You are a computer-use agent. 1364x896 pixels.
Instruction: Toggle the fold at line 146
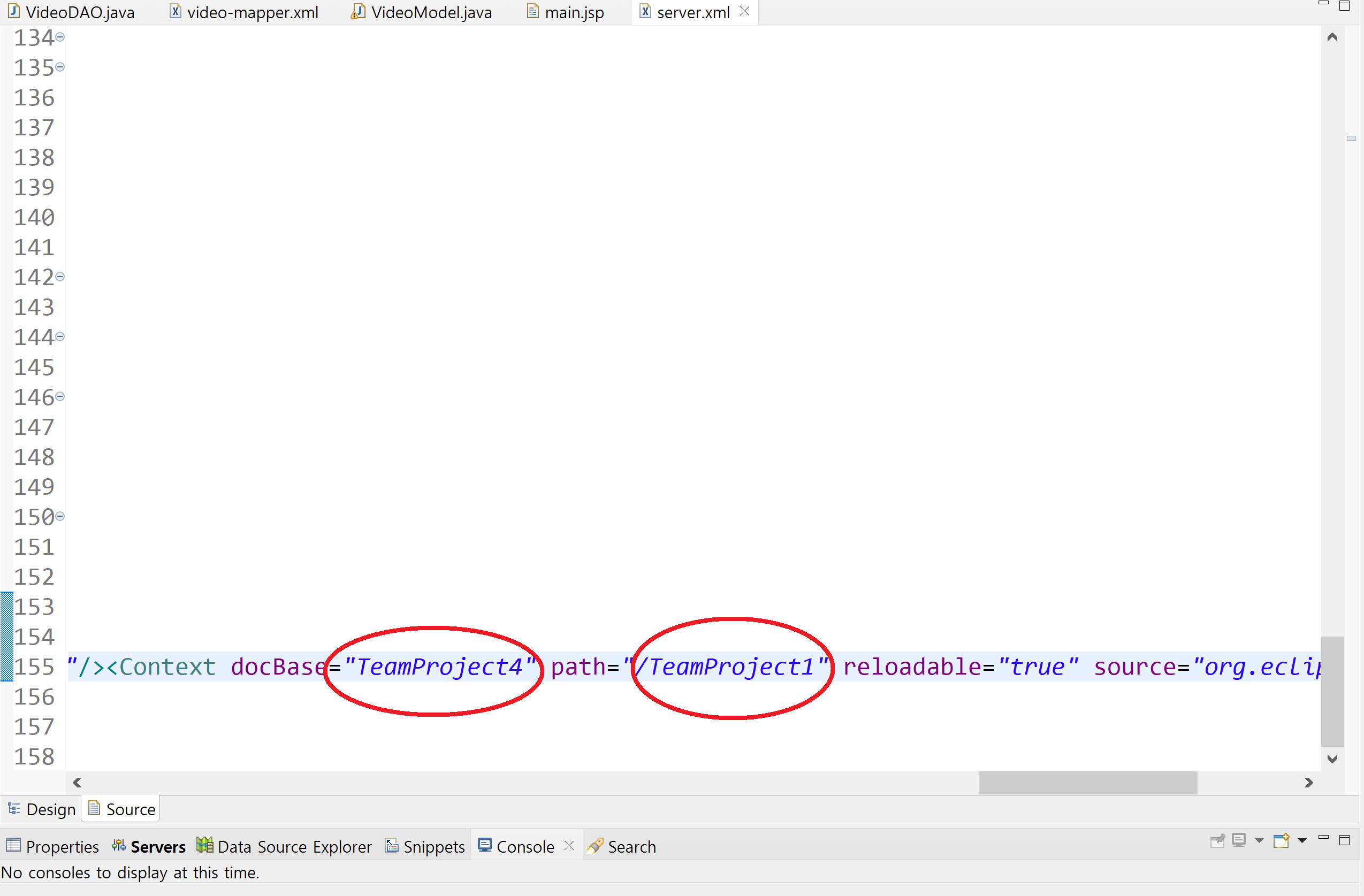(60, 396)
